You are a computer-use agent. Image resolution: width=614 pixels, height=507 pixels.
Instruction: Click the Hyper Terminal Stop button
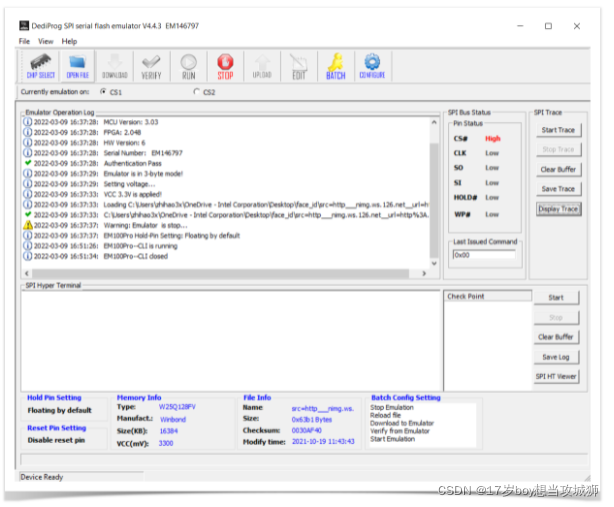pos(556,318)
